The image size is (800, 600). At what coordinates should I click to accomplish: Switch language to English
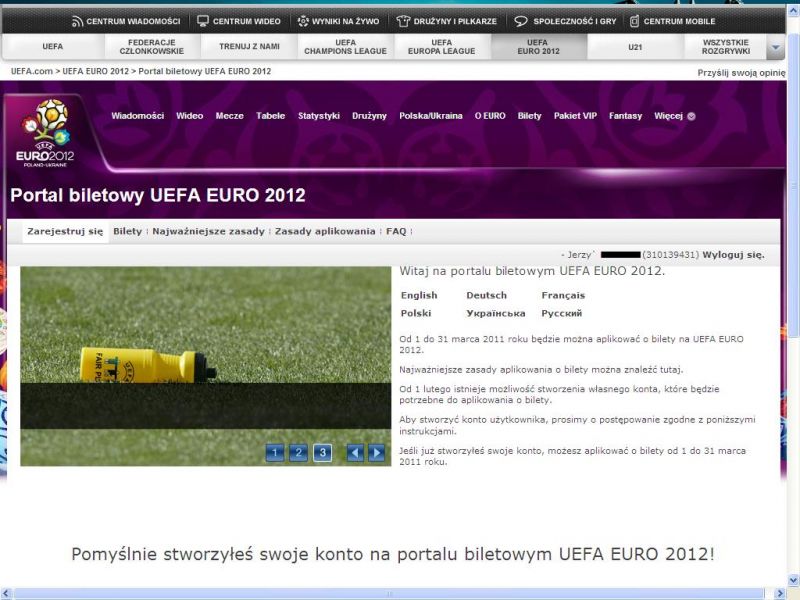pyautogui.click(x=419, y=295)
